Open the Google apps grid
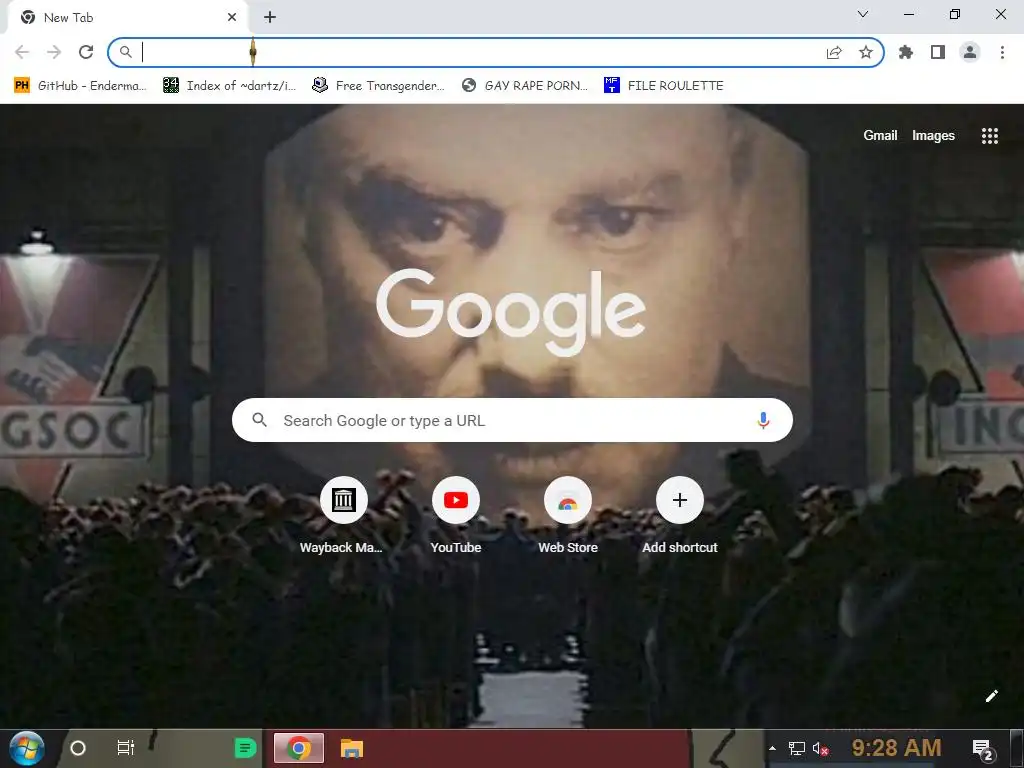1024x768 pixels. click(x=990, y=135)
